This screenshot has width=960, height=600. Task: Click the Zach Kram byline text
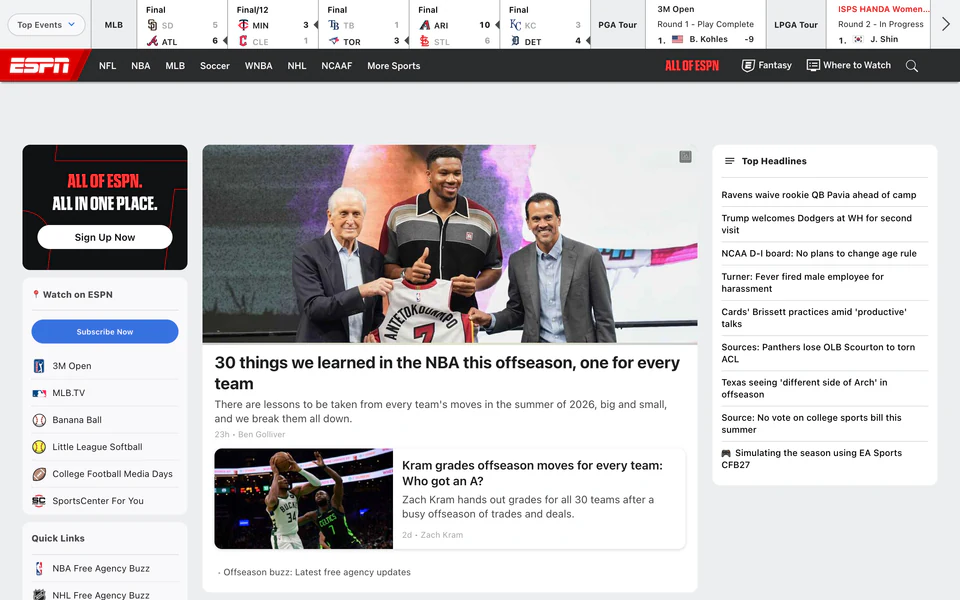(x=441, y=534)
